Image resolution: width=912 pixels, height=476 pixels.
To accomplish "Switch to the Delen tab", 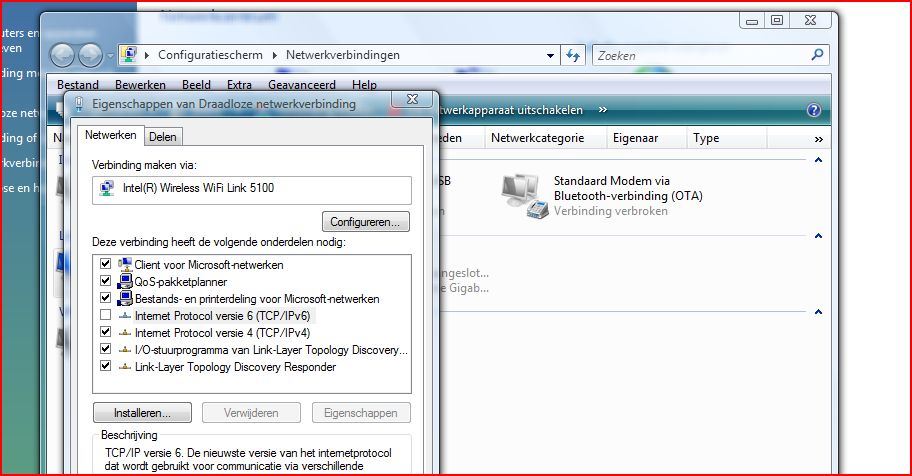I will (163, 137).
